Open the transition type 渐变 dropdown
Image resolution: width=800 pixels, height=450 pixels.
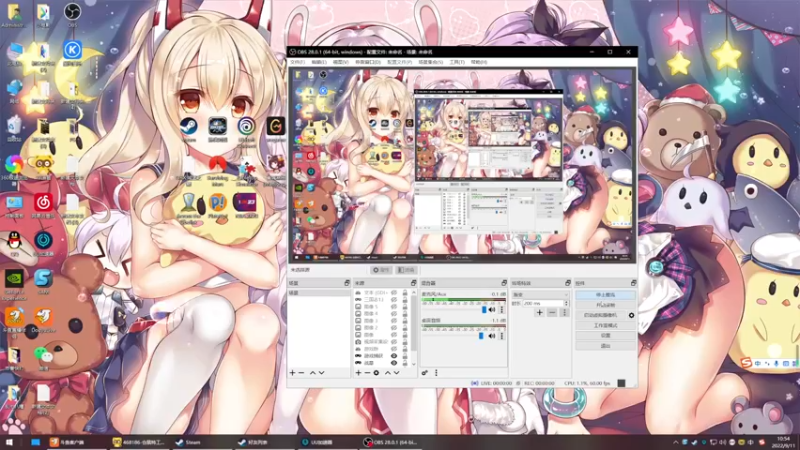point(540,295)
